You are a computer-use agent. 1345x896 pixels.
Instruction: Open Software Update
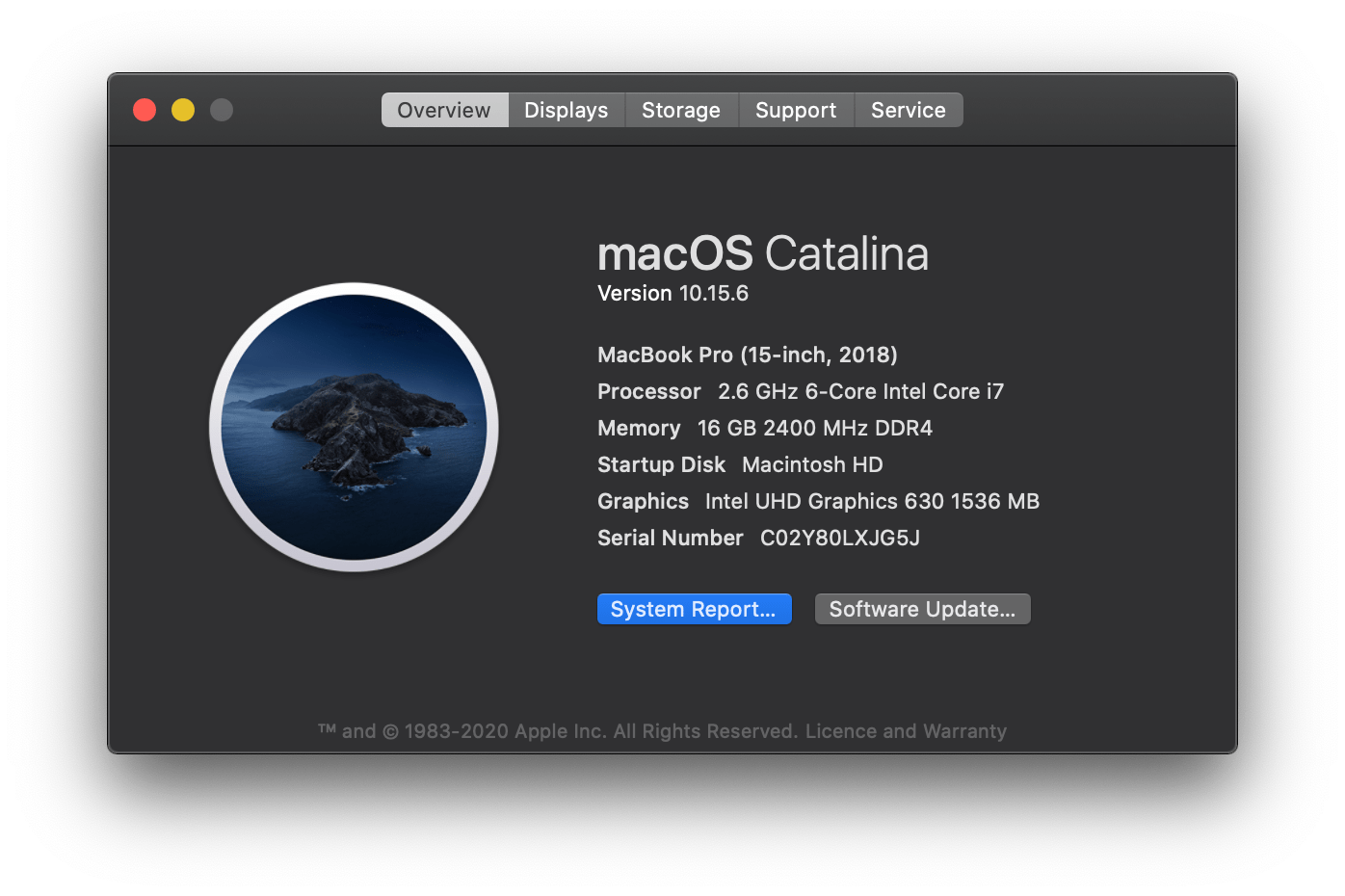tap(921, 608)
